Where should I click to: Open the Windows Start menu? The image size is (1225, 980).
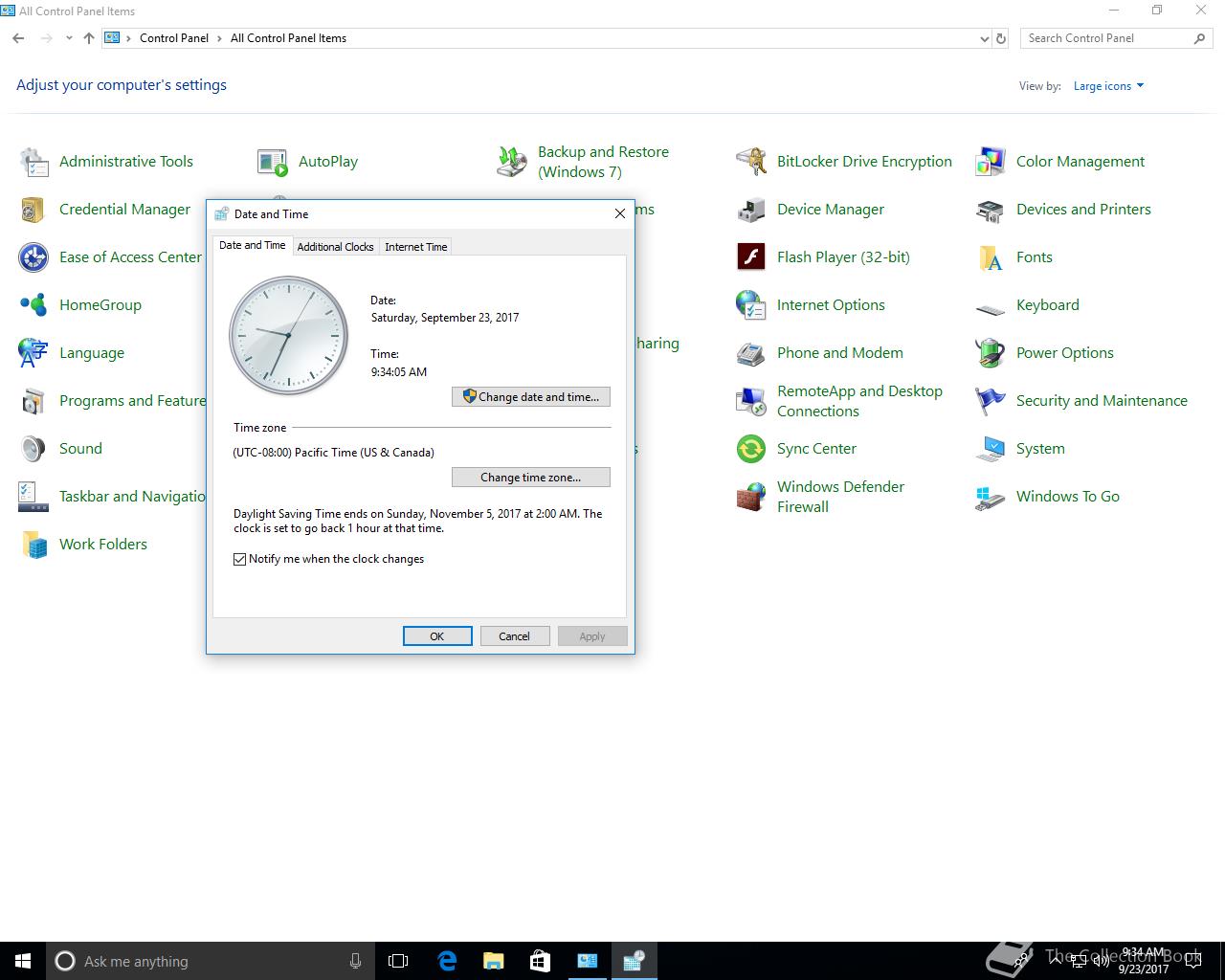[23, 961]
